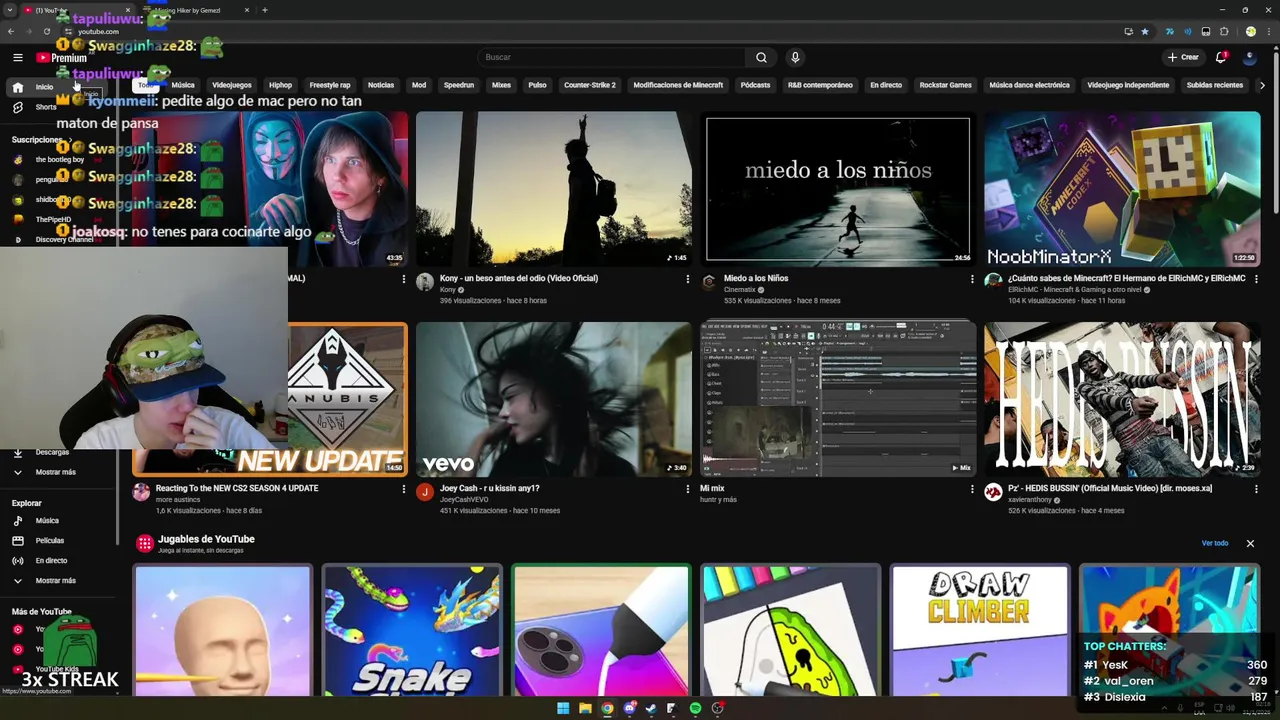Open Cinematix channel avatar
The image size is (1280, 720).
709,282
